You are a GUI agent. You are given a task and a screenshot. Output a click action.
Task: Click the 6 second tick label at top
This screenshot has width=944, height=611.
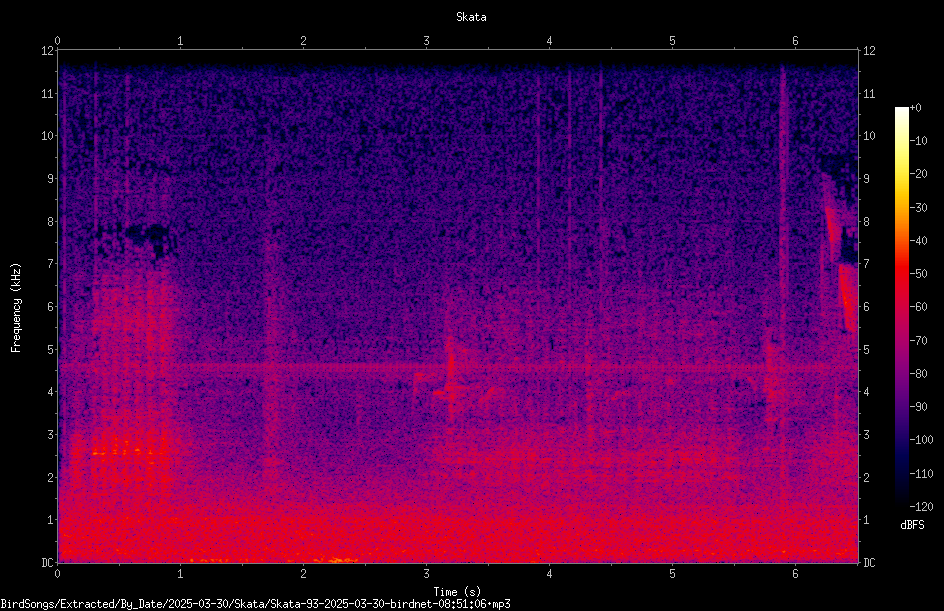[795, 41]
